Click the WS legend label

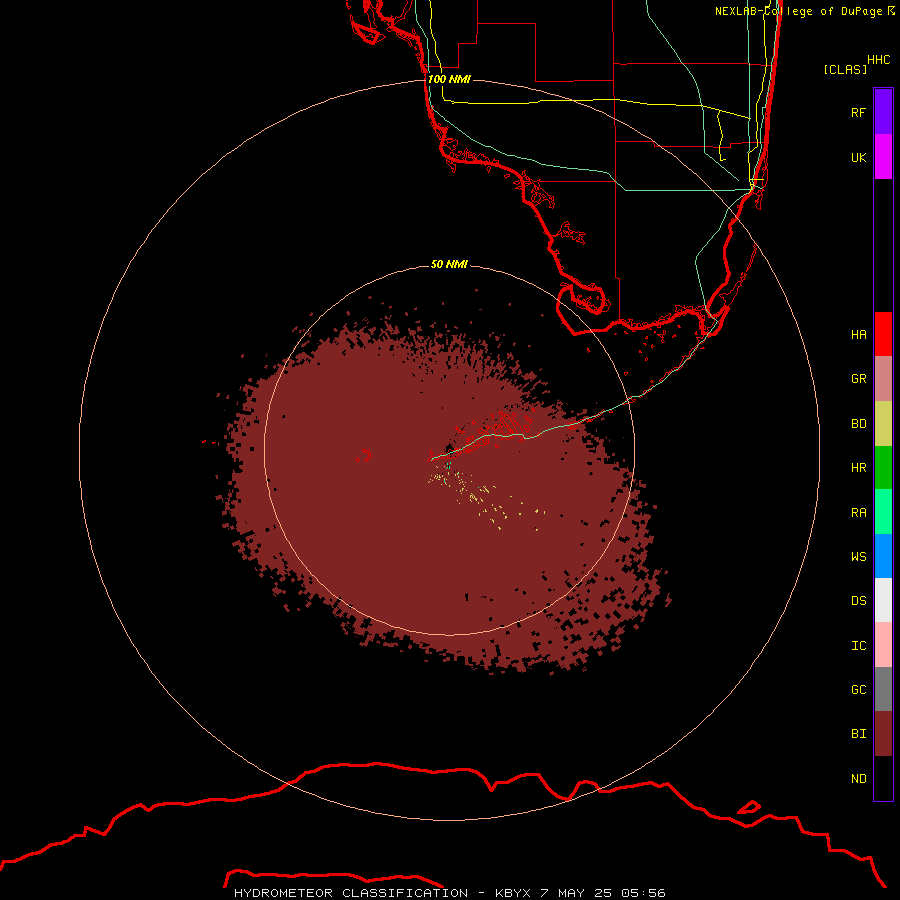858,557
